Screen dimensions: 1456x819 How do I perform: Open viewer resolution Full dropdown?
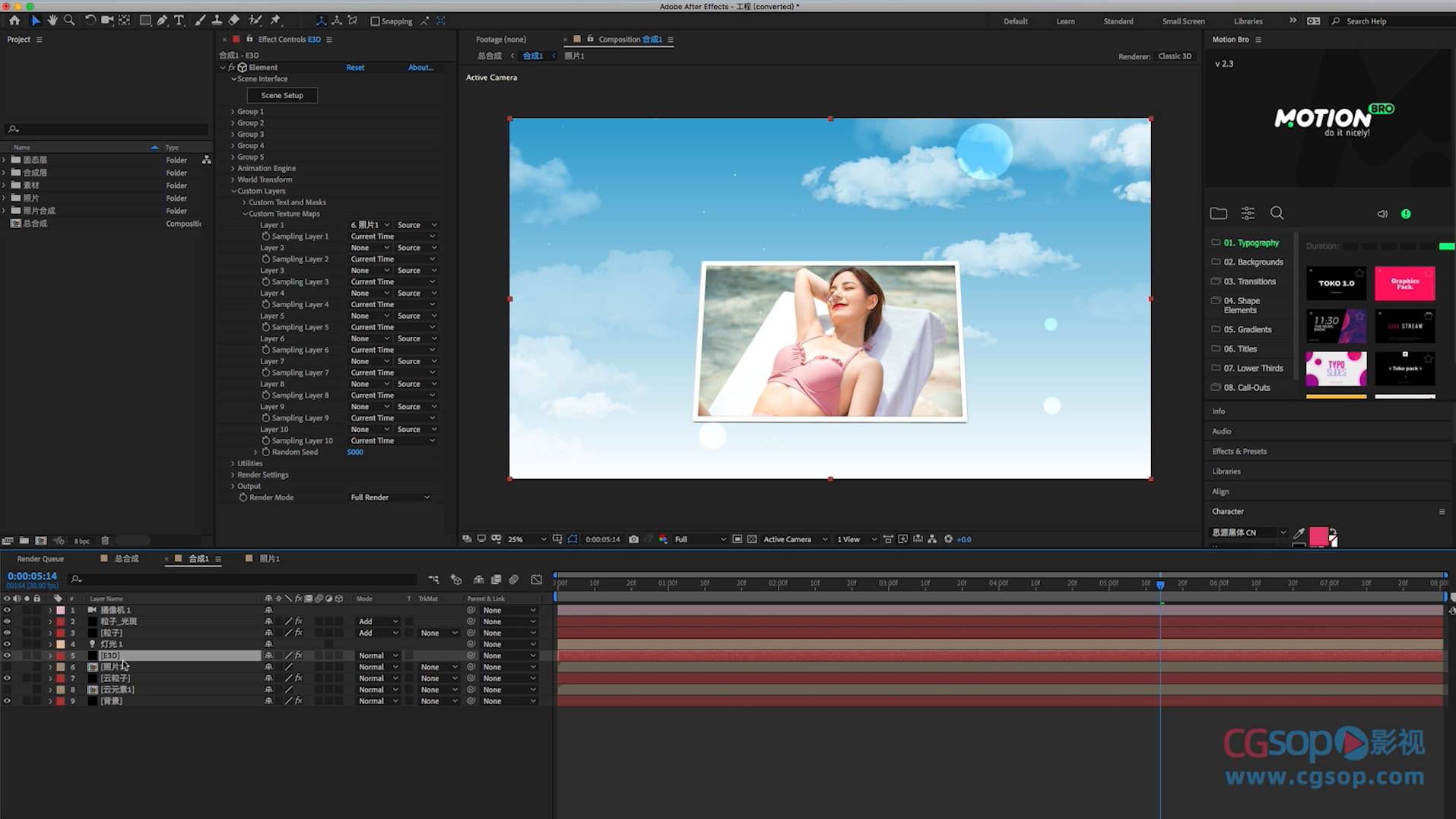699,539
